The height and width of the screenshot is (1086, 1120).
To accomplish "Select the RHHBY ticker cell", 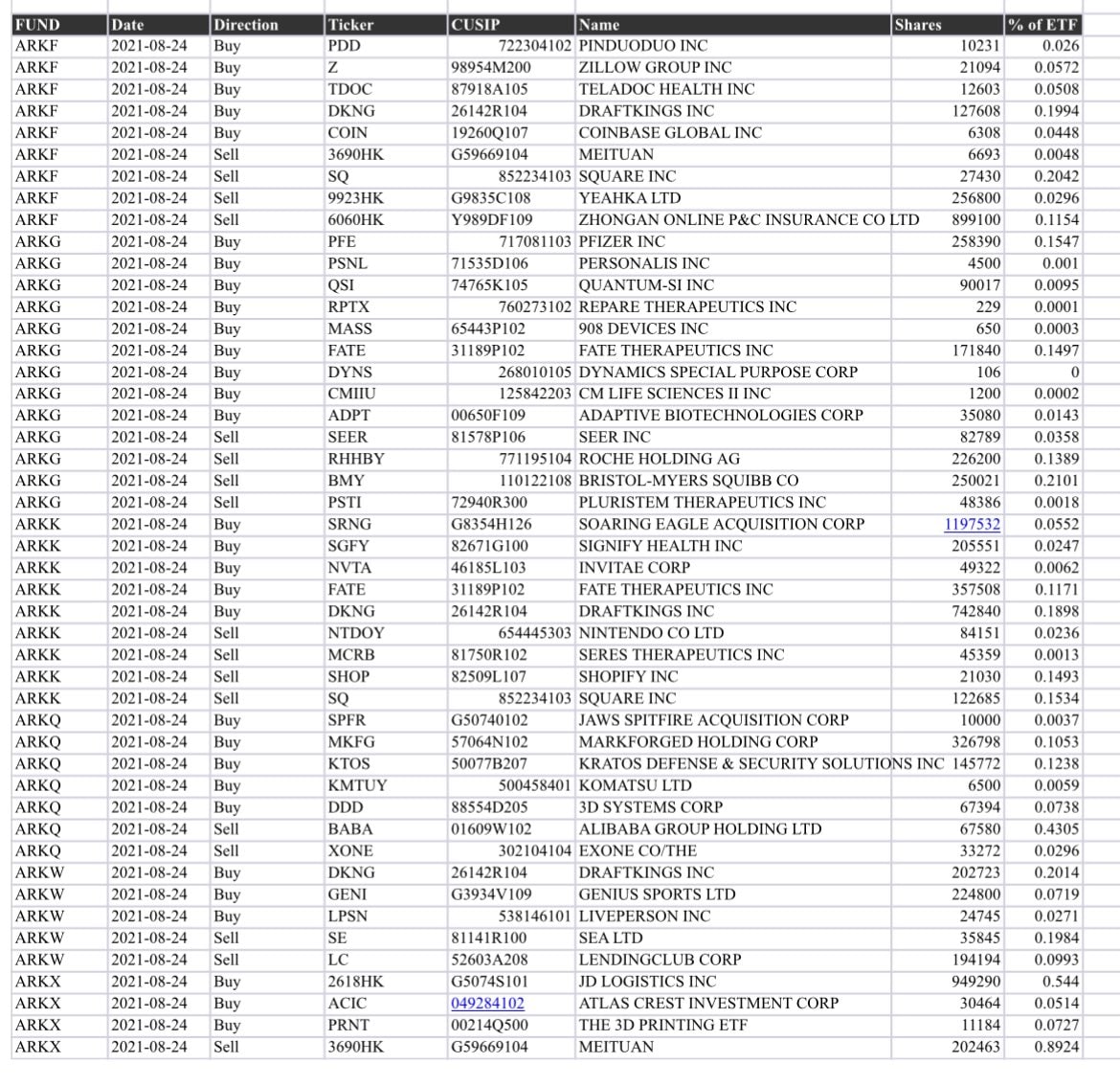I will 386,459.
